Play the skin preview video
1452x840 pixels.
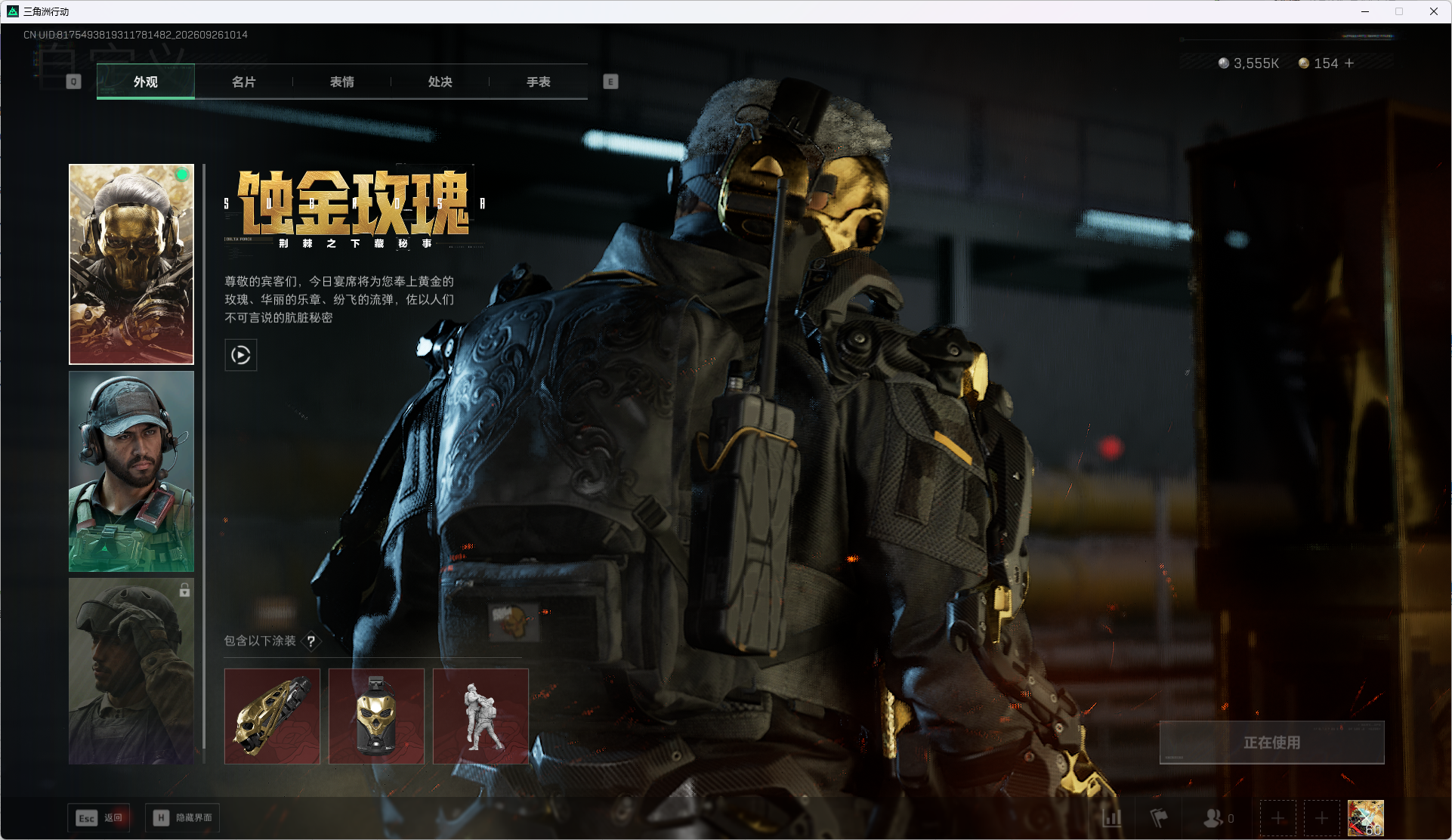coord(241,355)
